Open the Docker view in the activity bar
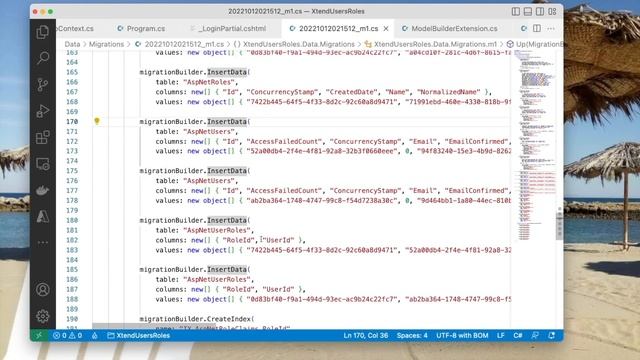640x360 pixels. pos(42,190)
